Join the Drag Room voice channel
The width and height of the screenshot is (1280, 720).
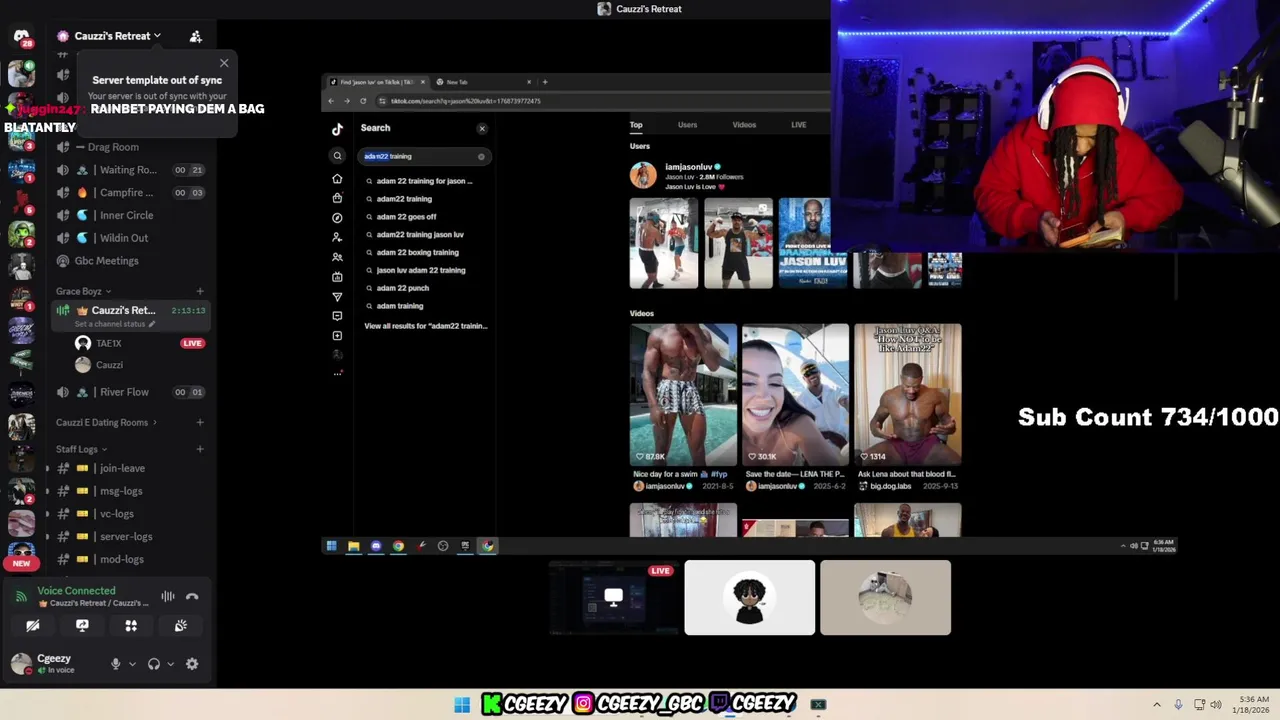click(x=130, y=147)
